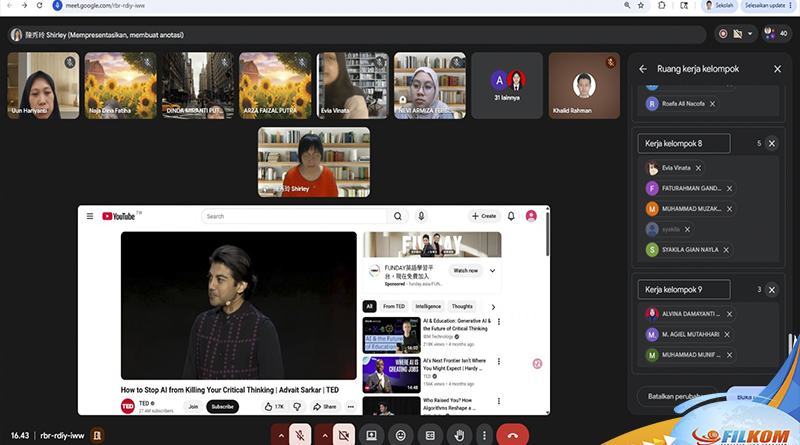Open options for AI's Next Frontier video
The width and height of the screenshot is (800, 445).
pos(498,361)
